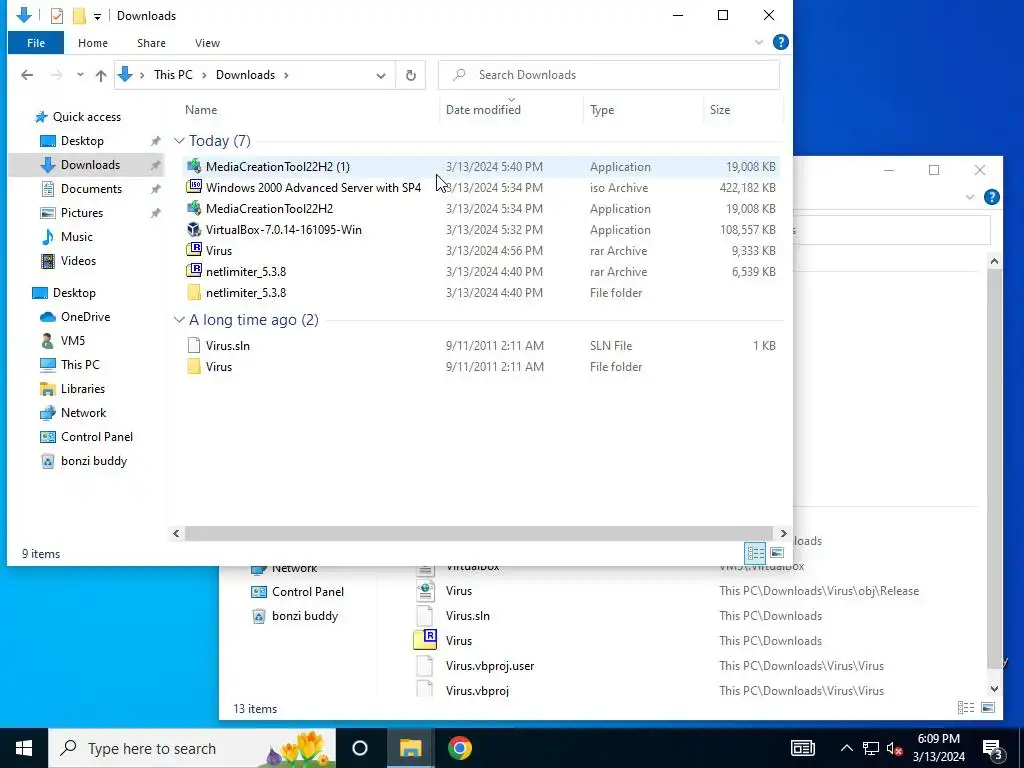The width and height of the screenshot is (1024, 768).
Task: Open the Share ribbon tab
Action: point(151,43)
